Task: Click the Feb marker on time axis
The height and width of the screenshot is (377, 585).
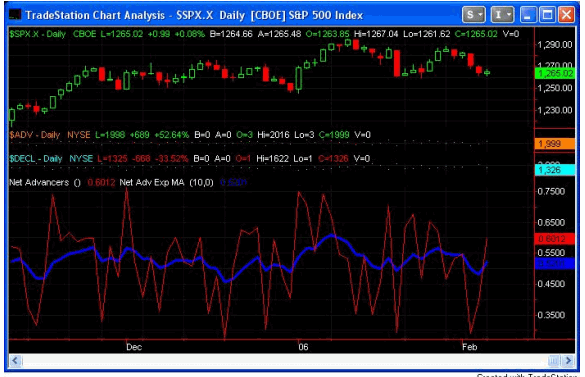Action: click(x=469, y=347)
